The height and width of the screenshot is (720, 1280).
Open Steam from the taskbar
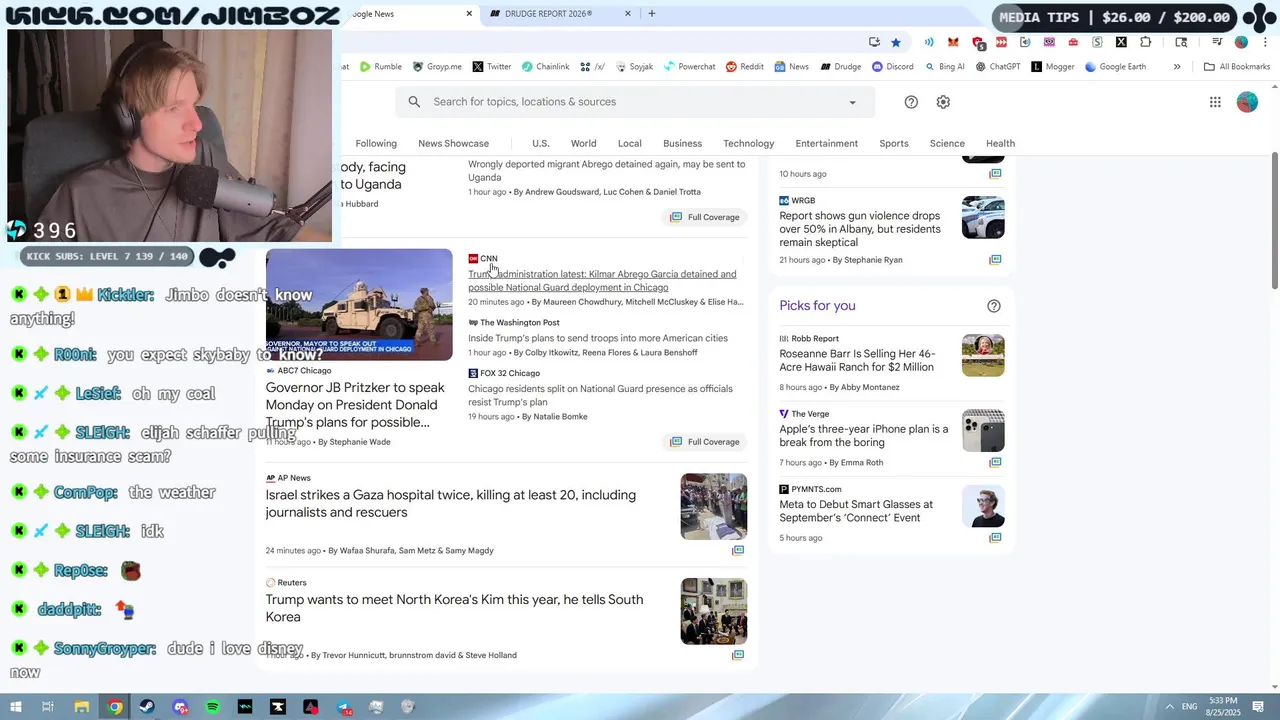(147, 707)
